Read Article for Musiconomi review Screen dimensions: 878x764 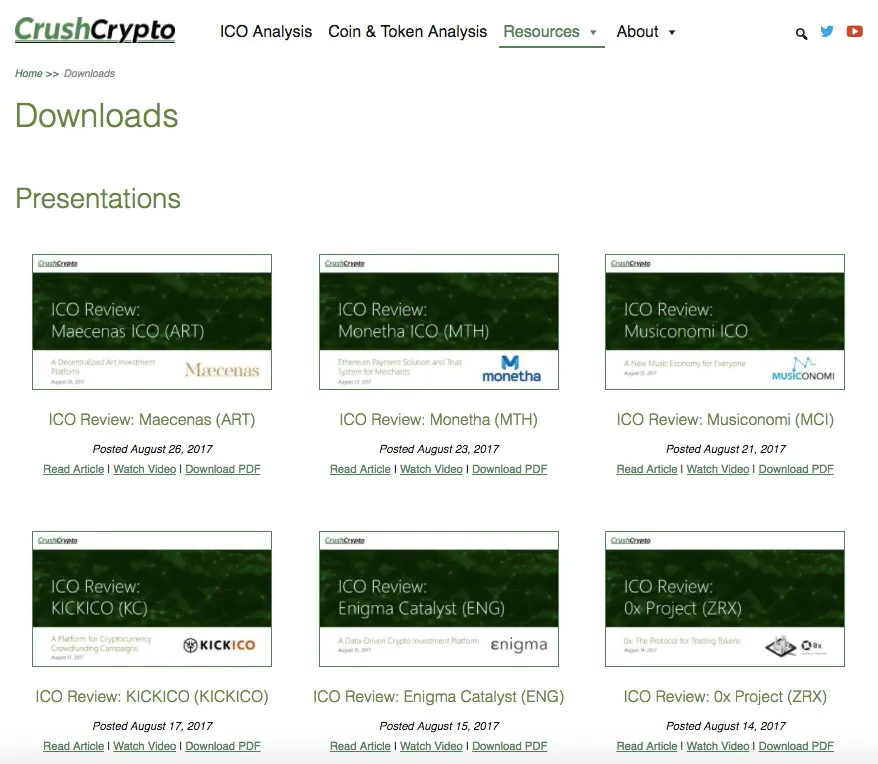(647, 469)
